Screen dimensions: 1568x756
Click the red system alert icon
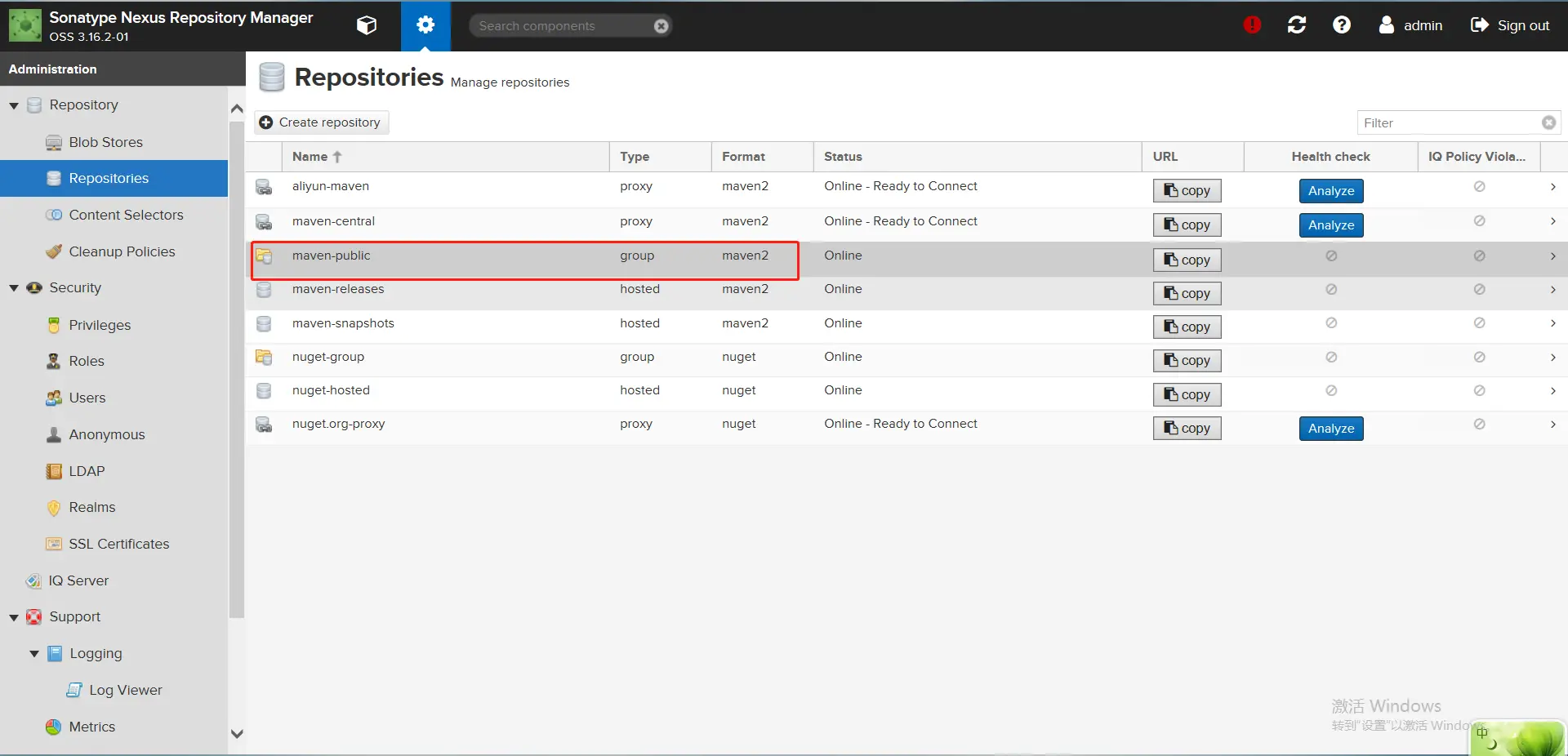(1252, 25)
